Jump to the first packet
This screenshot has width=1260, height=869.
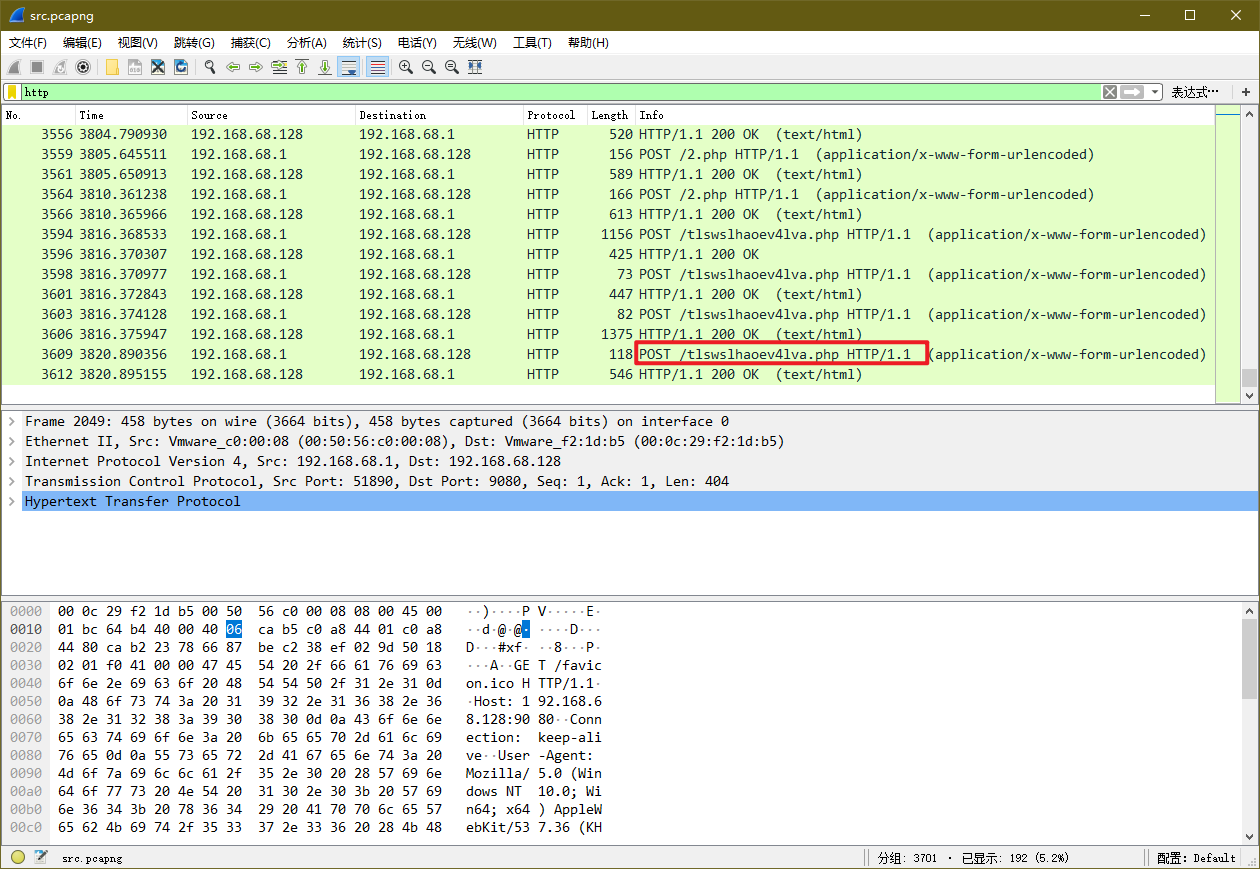302,67
